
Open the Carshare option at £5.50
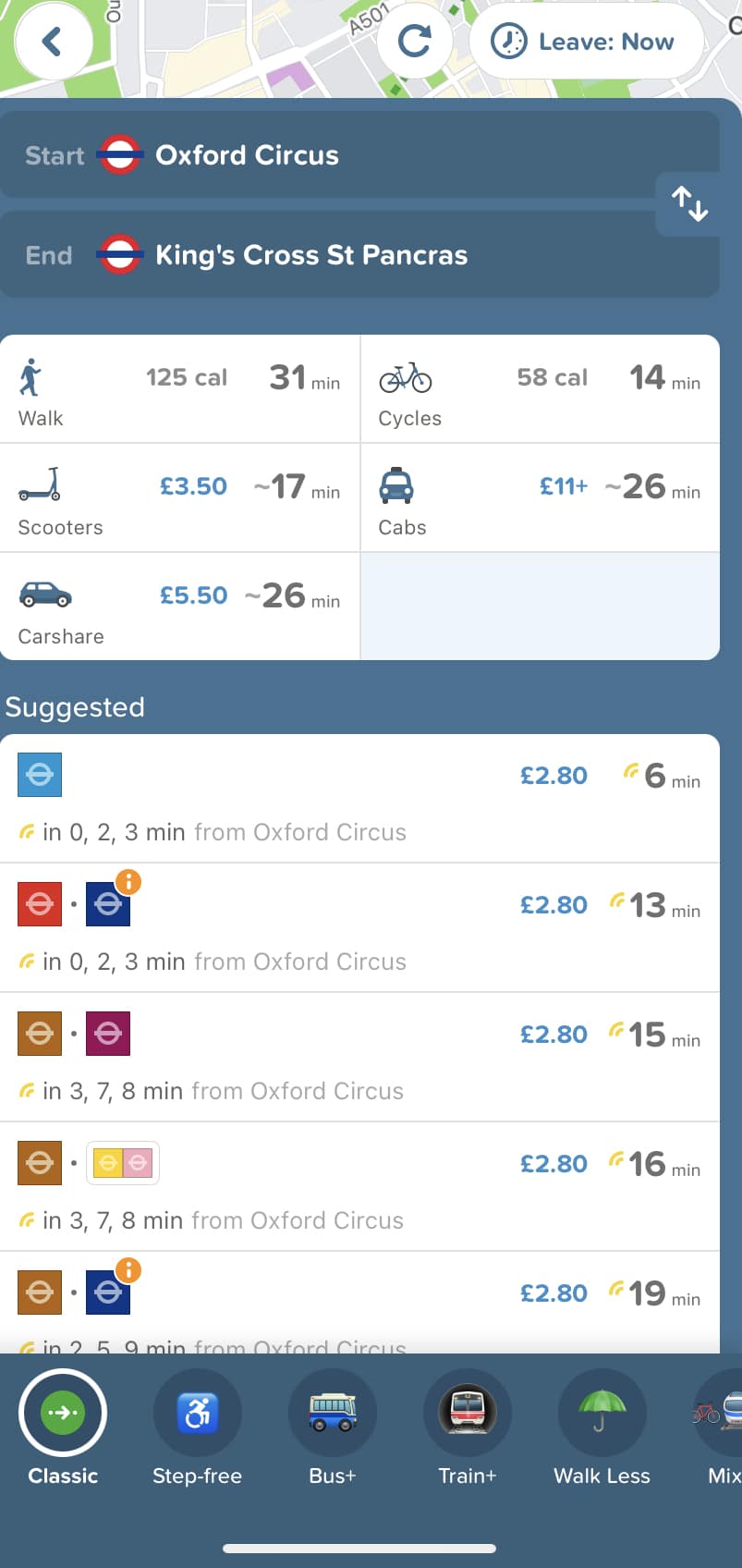coord(179,606)
